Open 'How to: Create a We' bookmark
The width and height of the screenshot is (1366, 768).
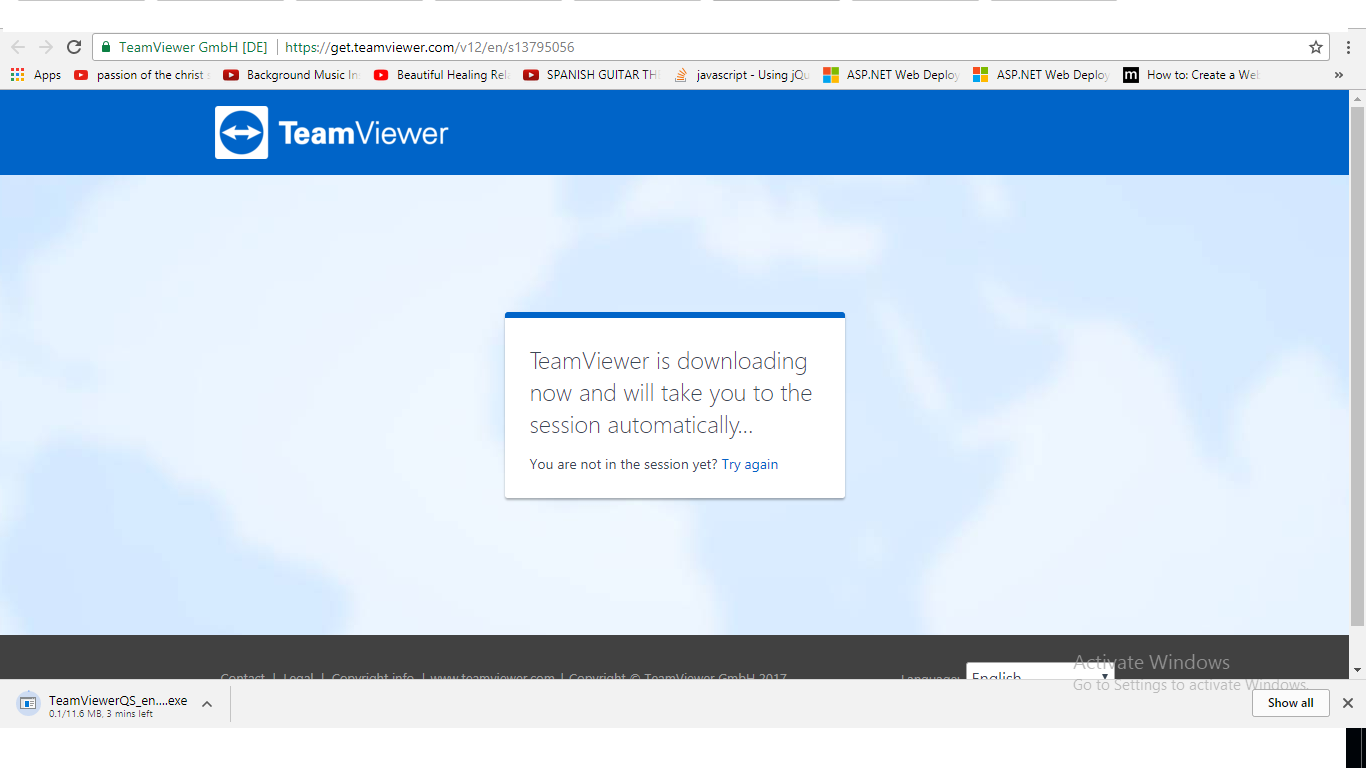pos(1191,75)
